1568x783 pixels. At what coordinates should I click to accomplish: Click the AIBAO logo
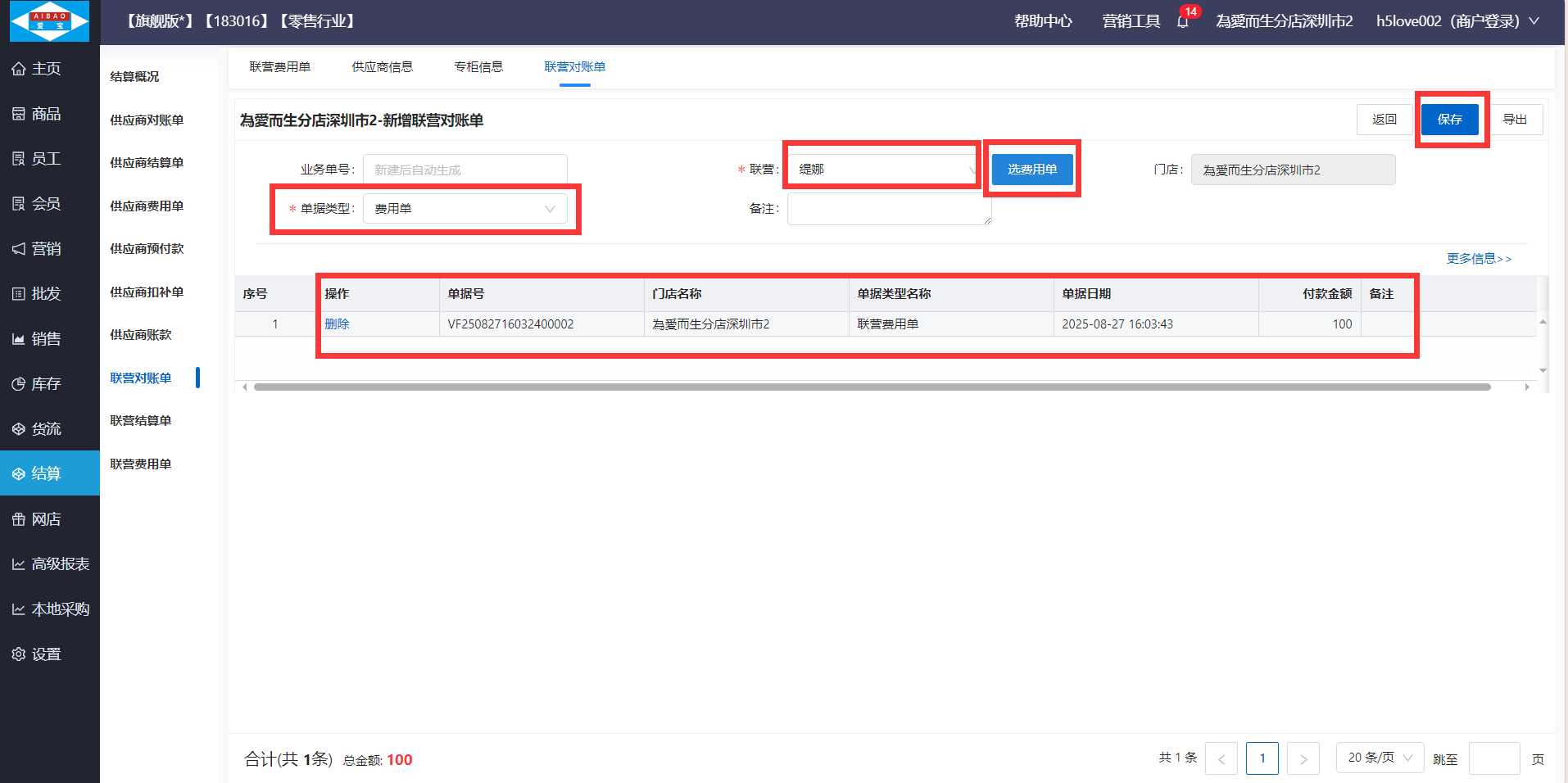[x=49, y=21]
